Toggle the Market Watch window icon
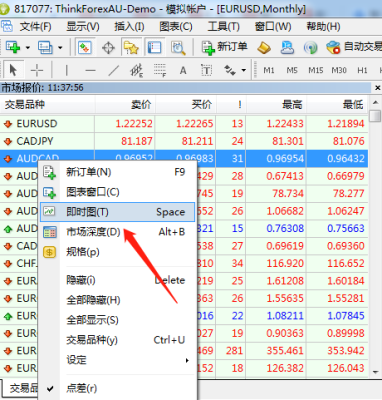The width and height of the screenshot is (382, 400). pos(84,48)
